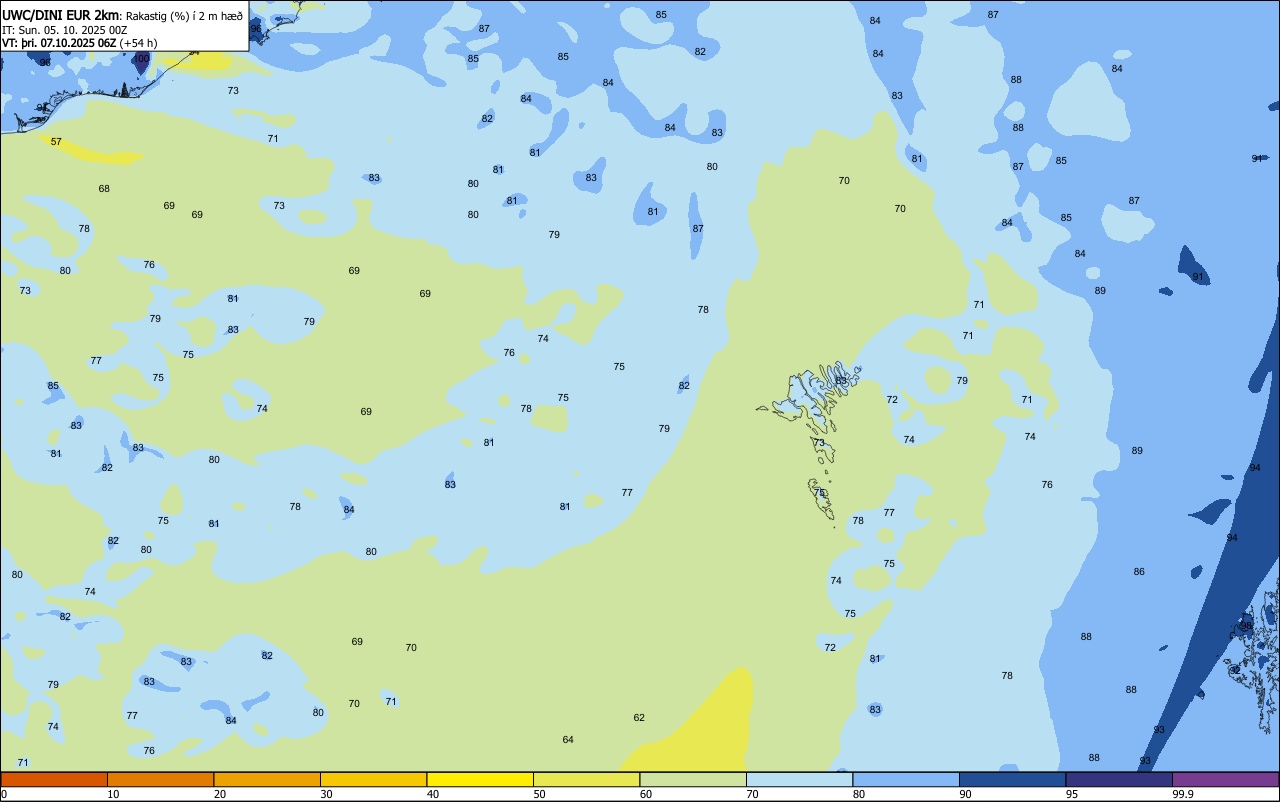
Task: Select the 40–50 bright yellow legend swatch
Action: click(480, 779)
